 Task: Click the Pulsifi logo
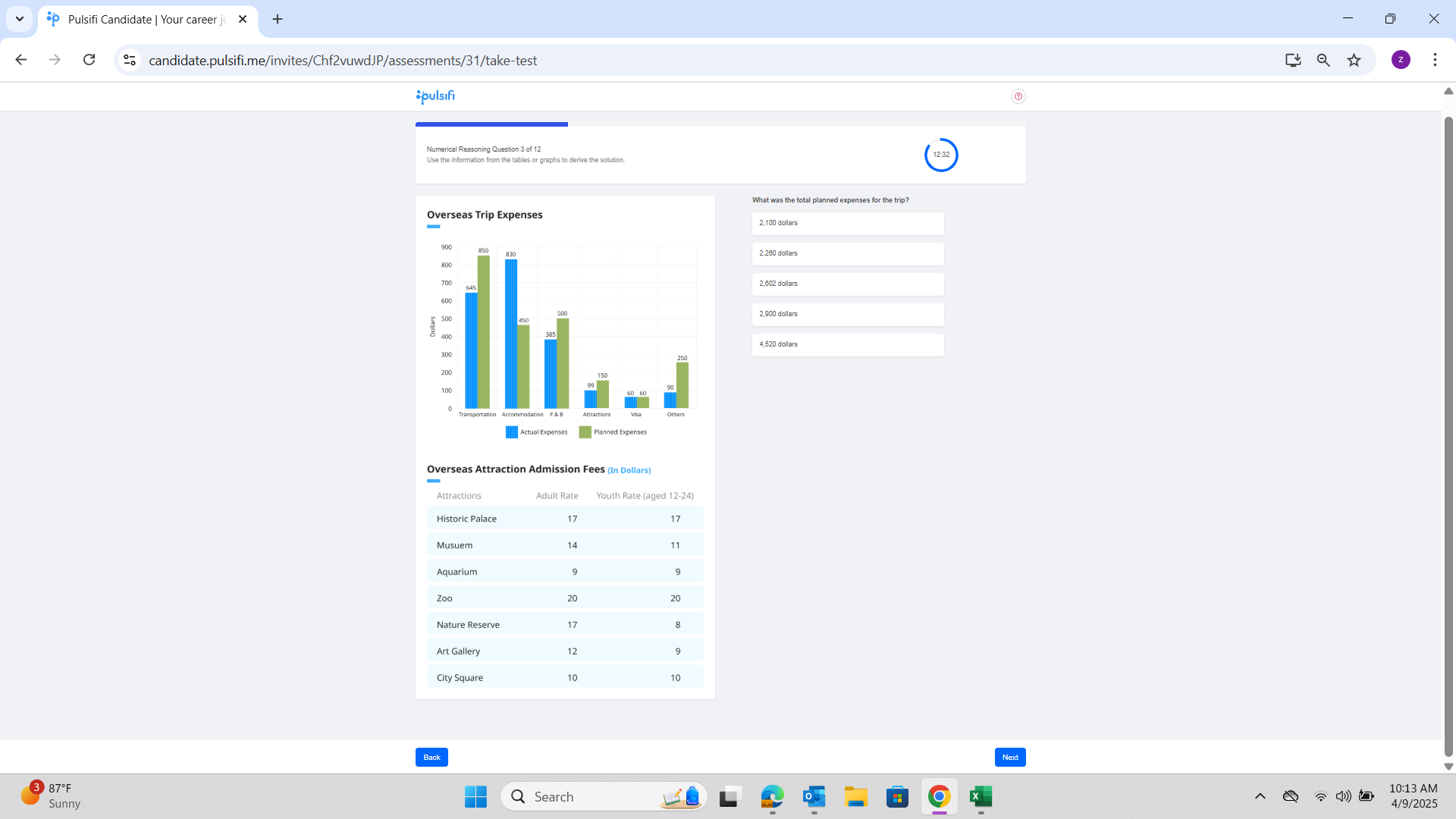[x=435, y=96]
